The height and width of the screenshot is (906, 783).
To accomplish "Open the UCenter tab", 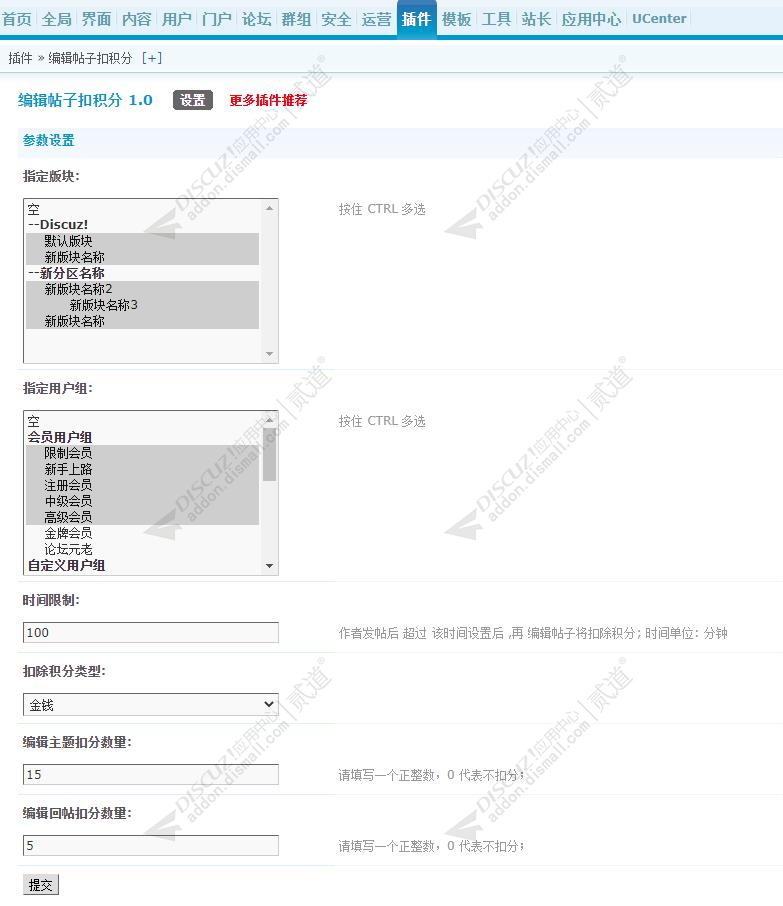I will pyautogui.click(x=659, y=18).
